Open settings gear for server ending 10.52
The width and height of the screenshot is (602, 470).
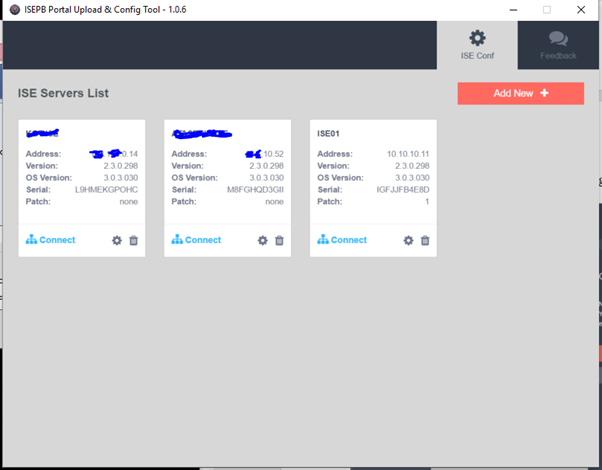(263, 240)
